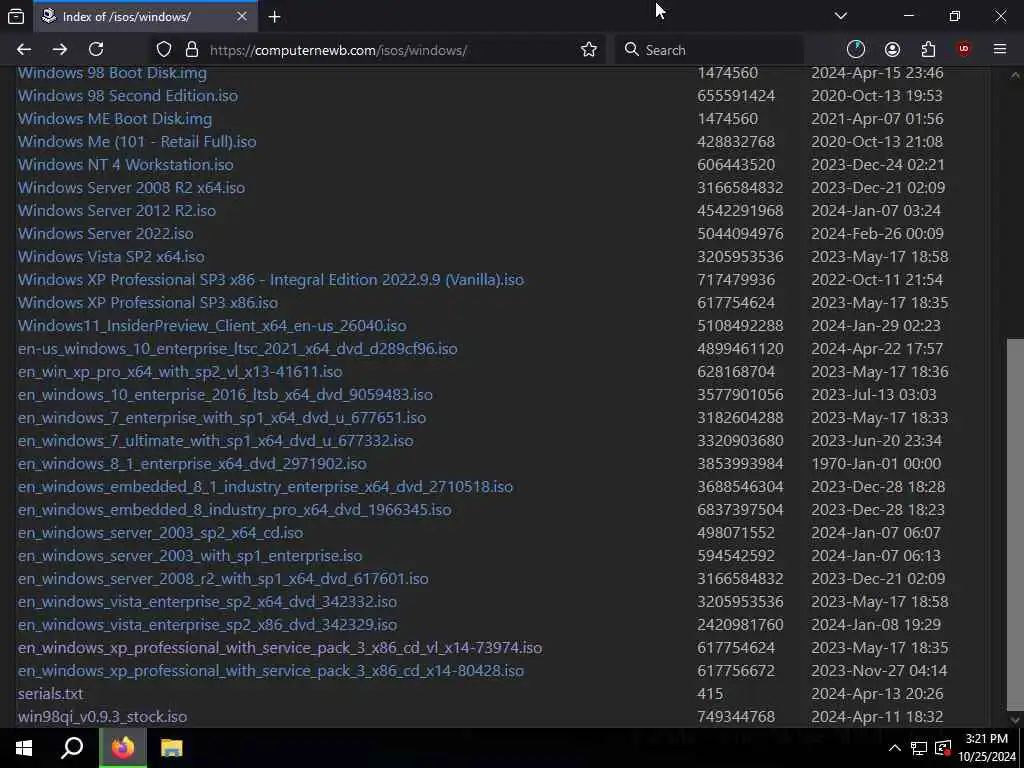Open the Windows Start menu
The height and width of the screenshot is (768, 1024).
(24, 748)
